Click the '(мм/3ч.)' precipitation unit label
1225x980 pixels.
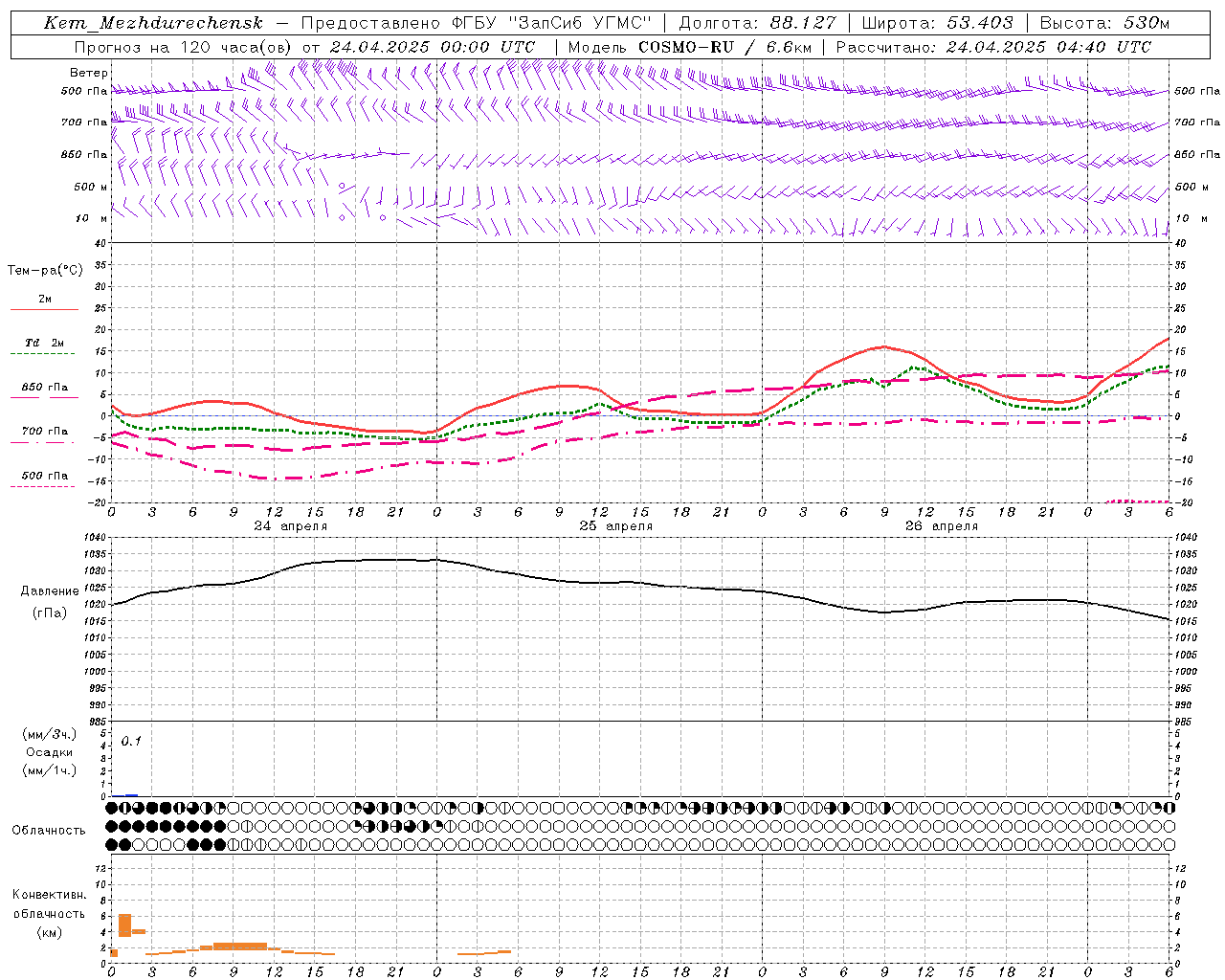coord(50,734)
